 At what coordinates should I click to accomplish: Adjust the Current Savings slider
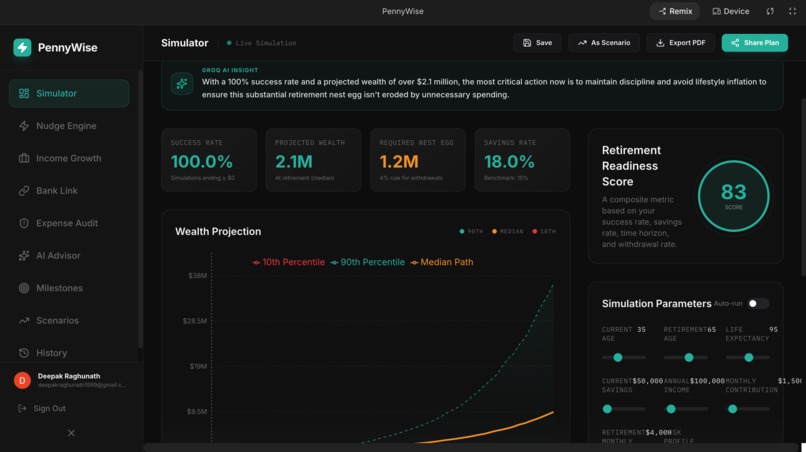point(624,409)
